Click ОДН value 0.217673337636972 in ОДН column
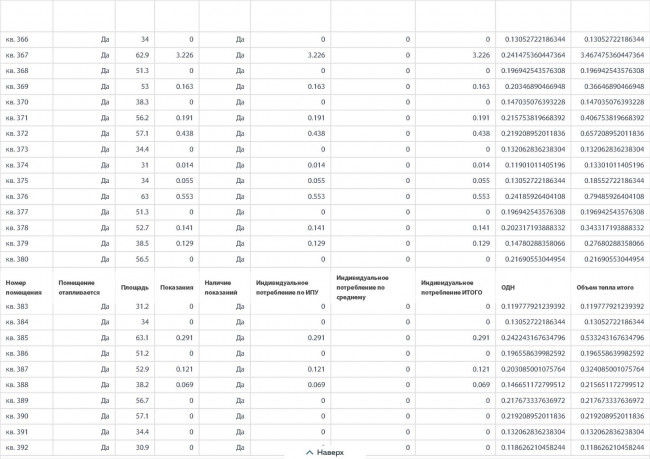 (533, 401)
